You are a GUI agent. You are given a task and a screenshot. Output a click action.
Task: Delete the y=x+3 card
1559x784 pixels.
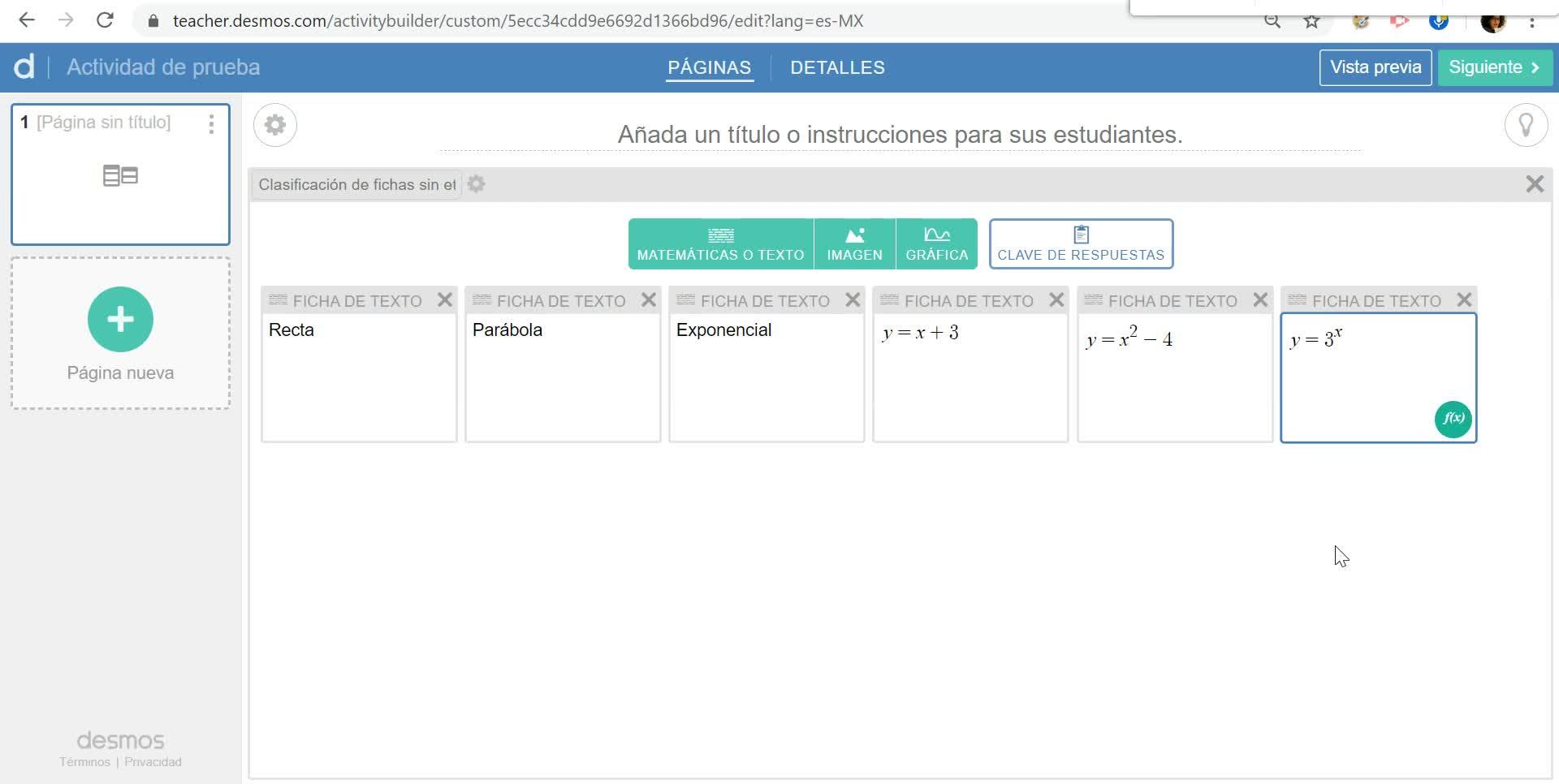pos(1056,300)
